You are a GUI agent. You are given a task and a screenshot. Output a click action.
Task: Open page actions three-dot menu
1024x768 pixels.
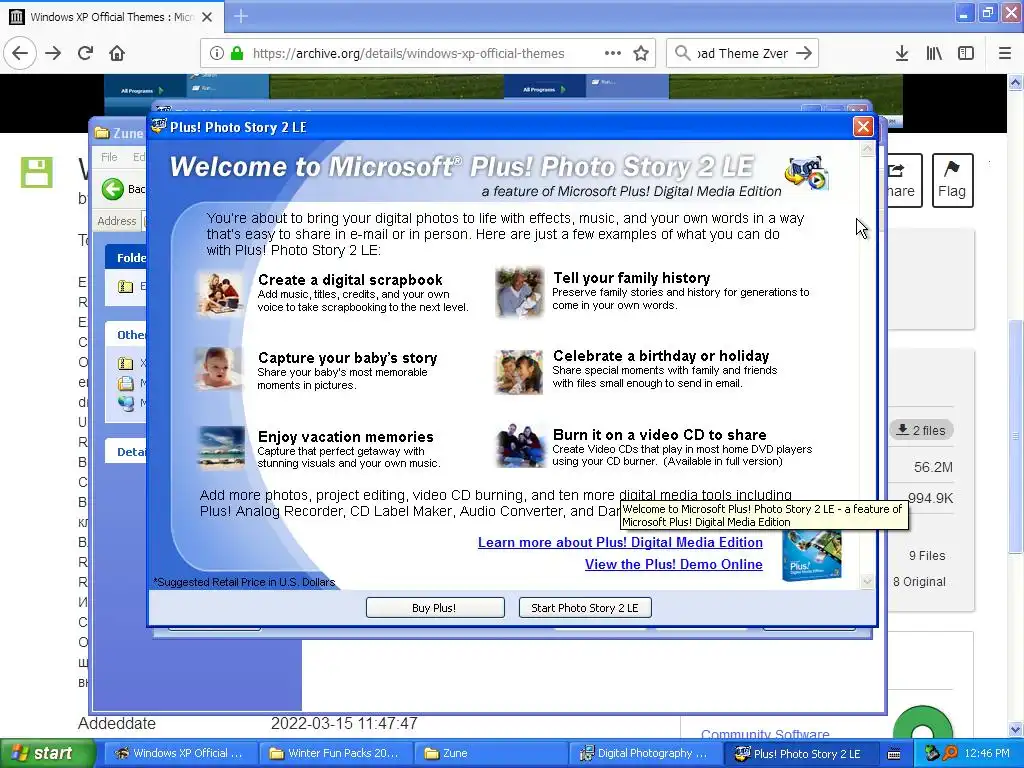613,54
